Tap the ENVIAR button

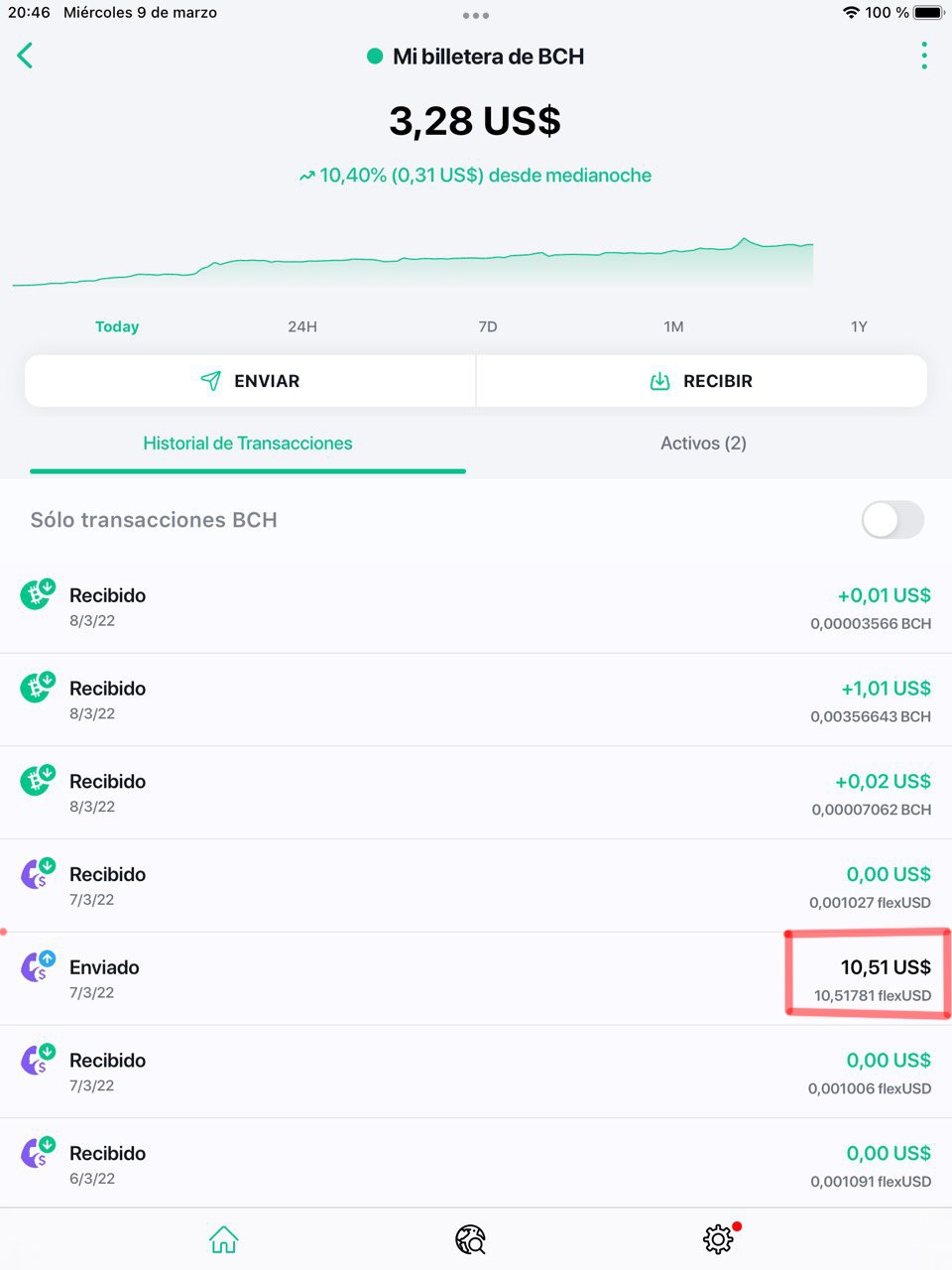click(250, 381)
